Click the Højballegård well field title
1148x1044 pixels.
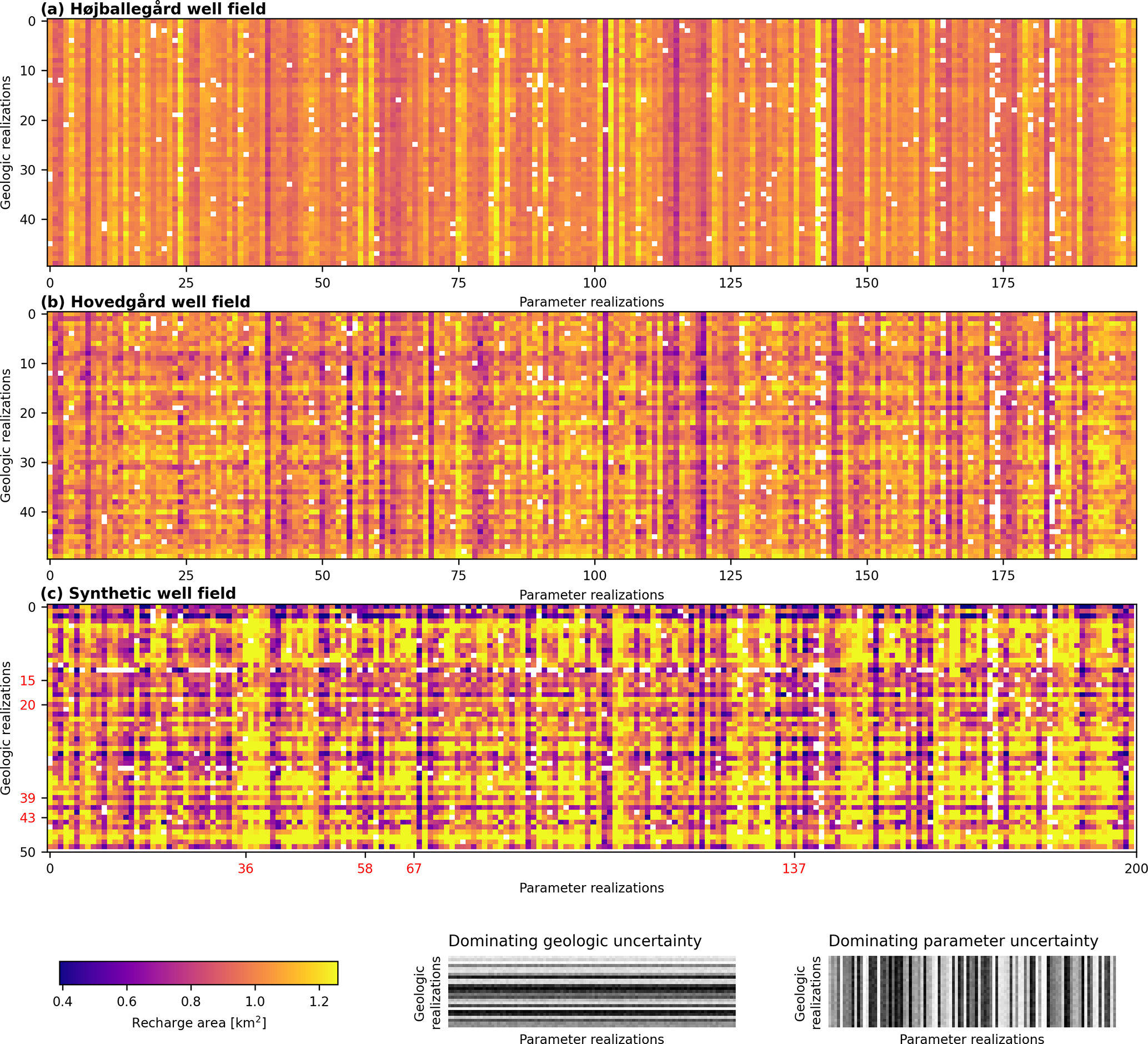click(153, 9)
